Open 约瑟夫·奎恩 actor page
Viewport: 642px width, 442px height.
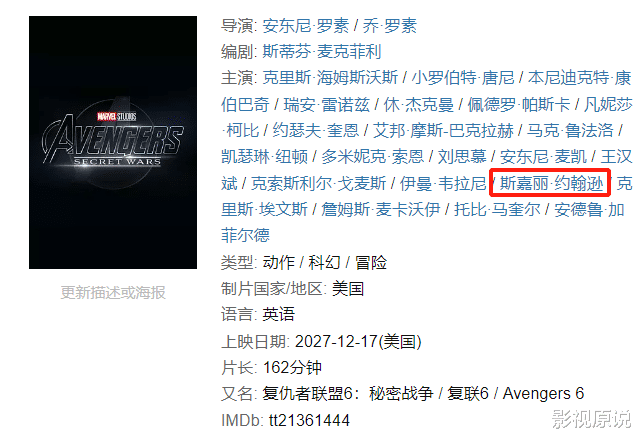pos(316,131)
